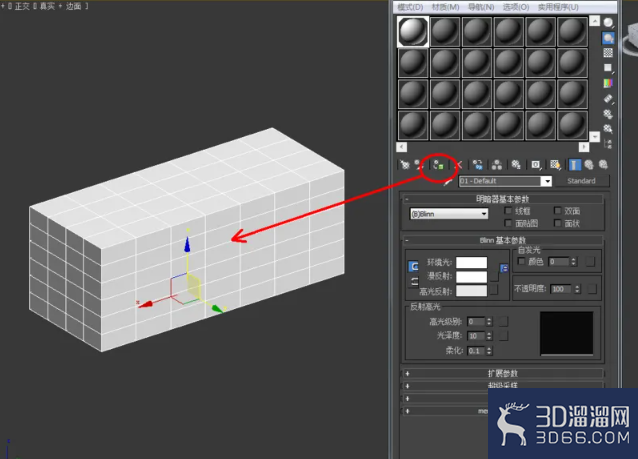Viewport: 638px width, 459px height.
Task: Check 自发光 颜色 checkbox
Action: pos(522,261)
